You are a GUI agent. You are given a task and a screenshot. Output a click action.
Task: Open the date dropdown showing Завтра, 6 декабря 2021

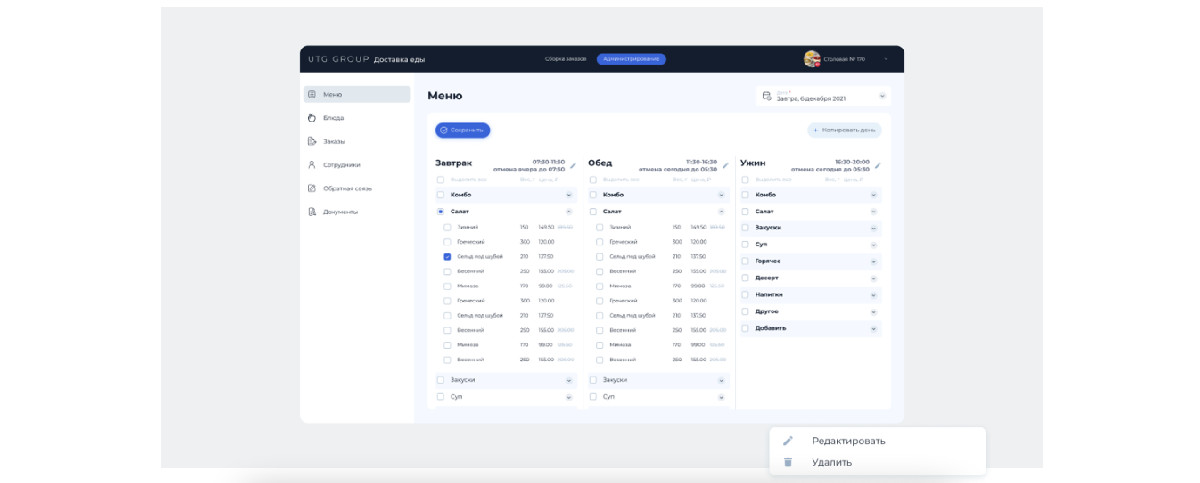[x=882, y=96]
